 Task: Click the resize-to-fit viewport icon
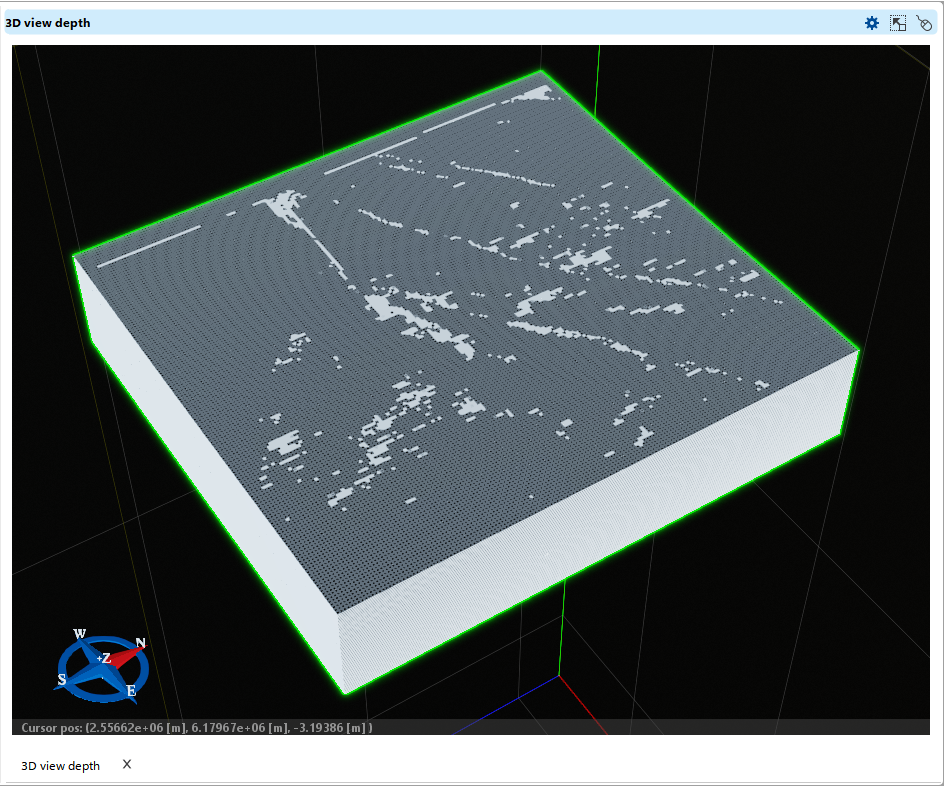coord(897,22)
